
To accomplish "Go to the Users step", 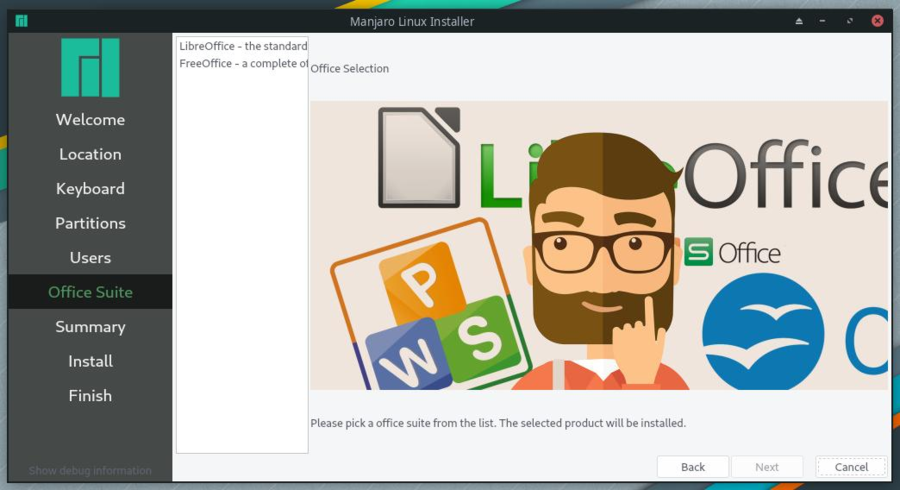I will click(90, 257).
